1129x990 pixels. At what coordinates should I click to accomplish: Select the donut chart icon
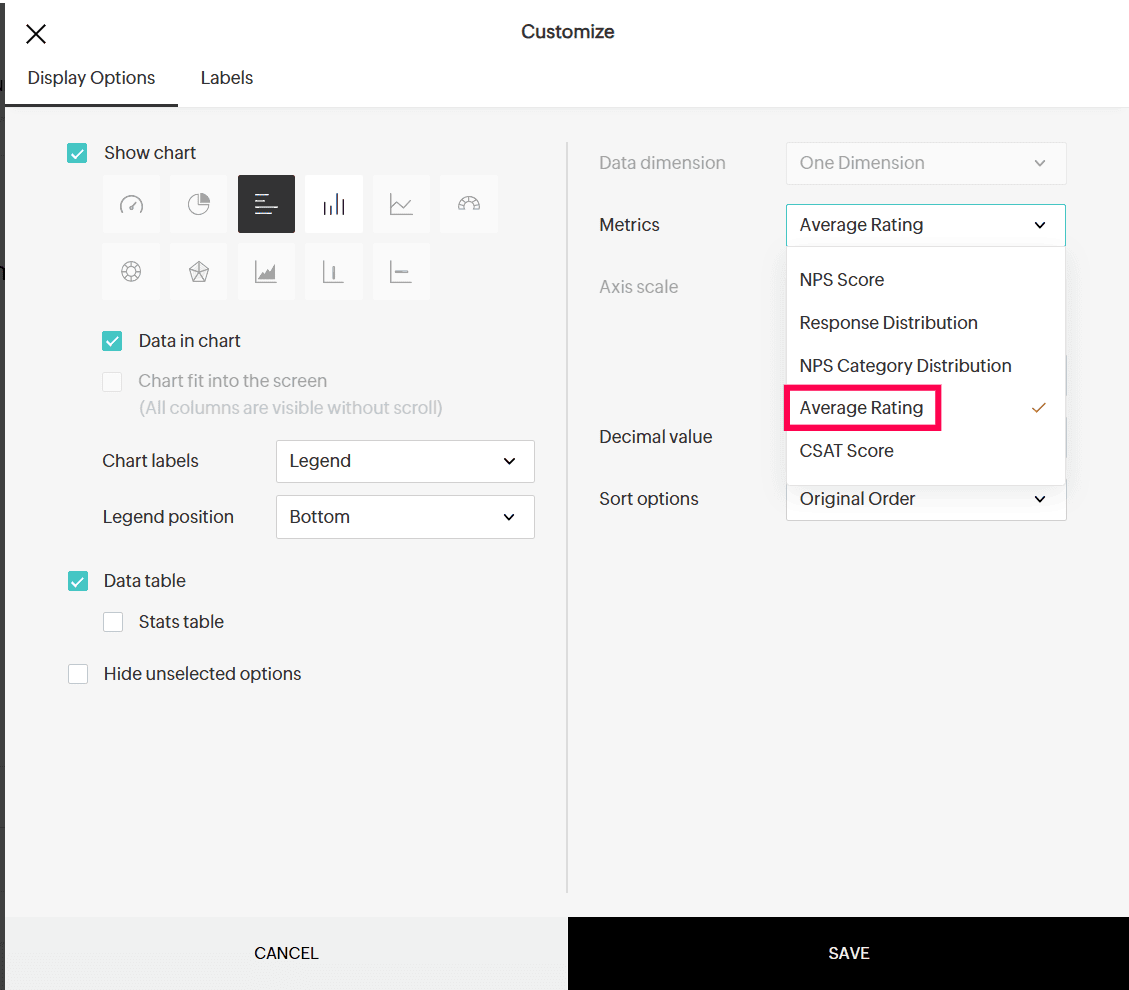[x=131, y=272]
